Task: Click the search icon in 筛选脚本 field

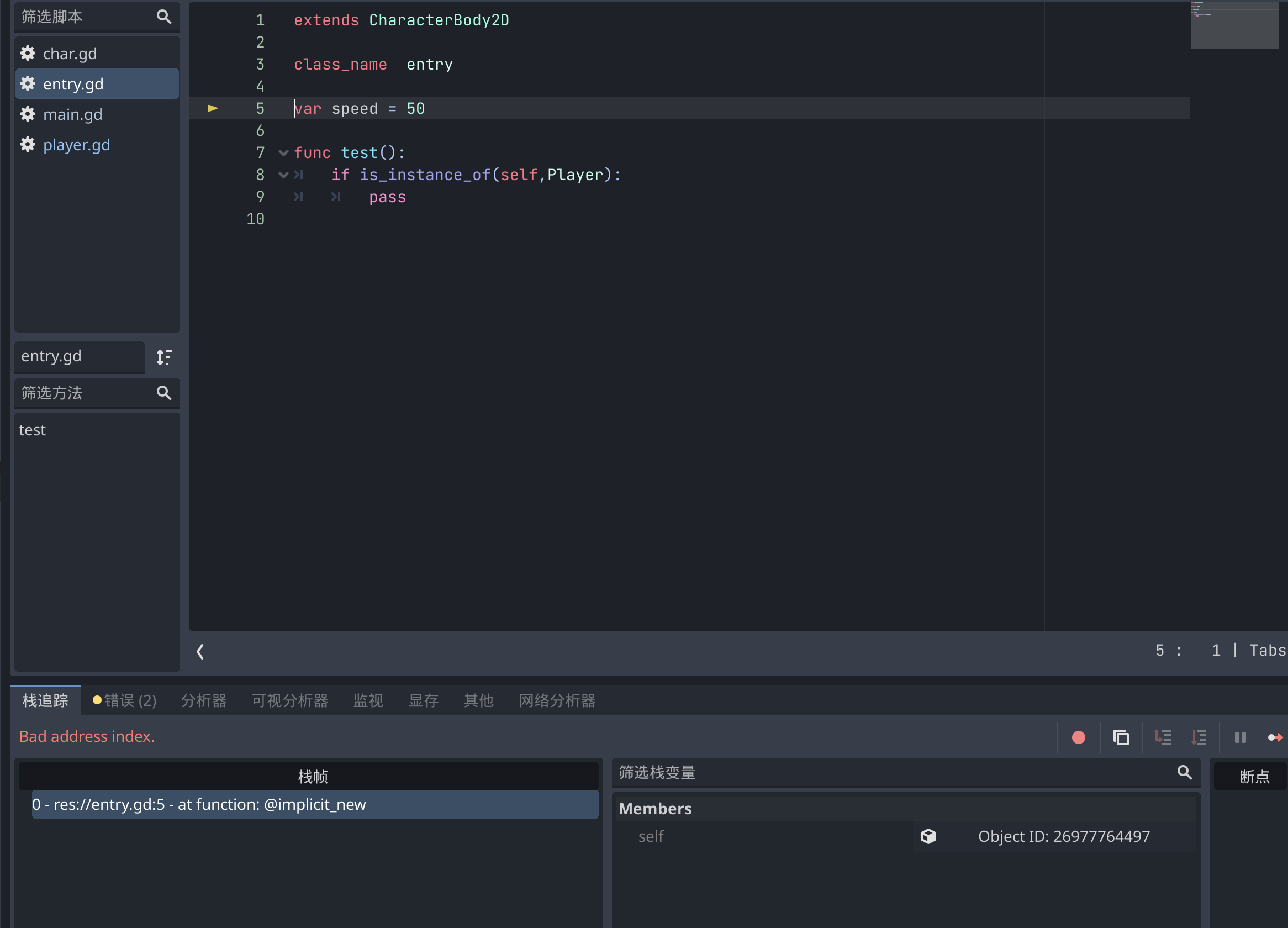Action: [x=163, y=17]
